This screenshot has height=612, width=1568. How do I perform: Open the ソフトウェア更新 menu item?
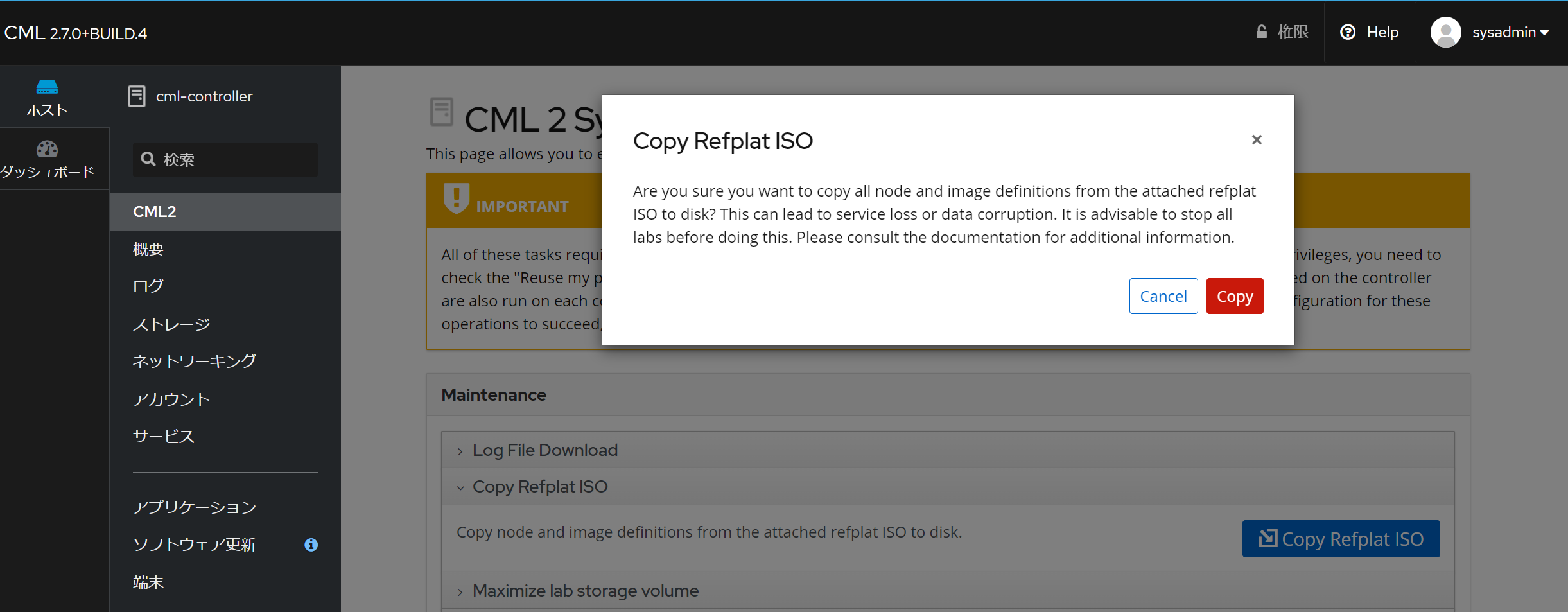pyautogui.click(x=195, y=545)
